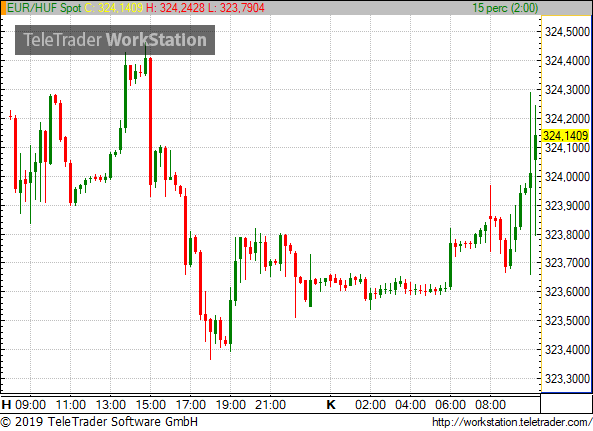This screenshot has height=431, width=593.
Task: Click the EUR/HUF Spot symbol title
Action: (x=44, y=8)
